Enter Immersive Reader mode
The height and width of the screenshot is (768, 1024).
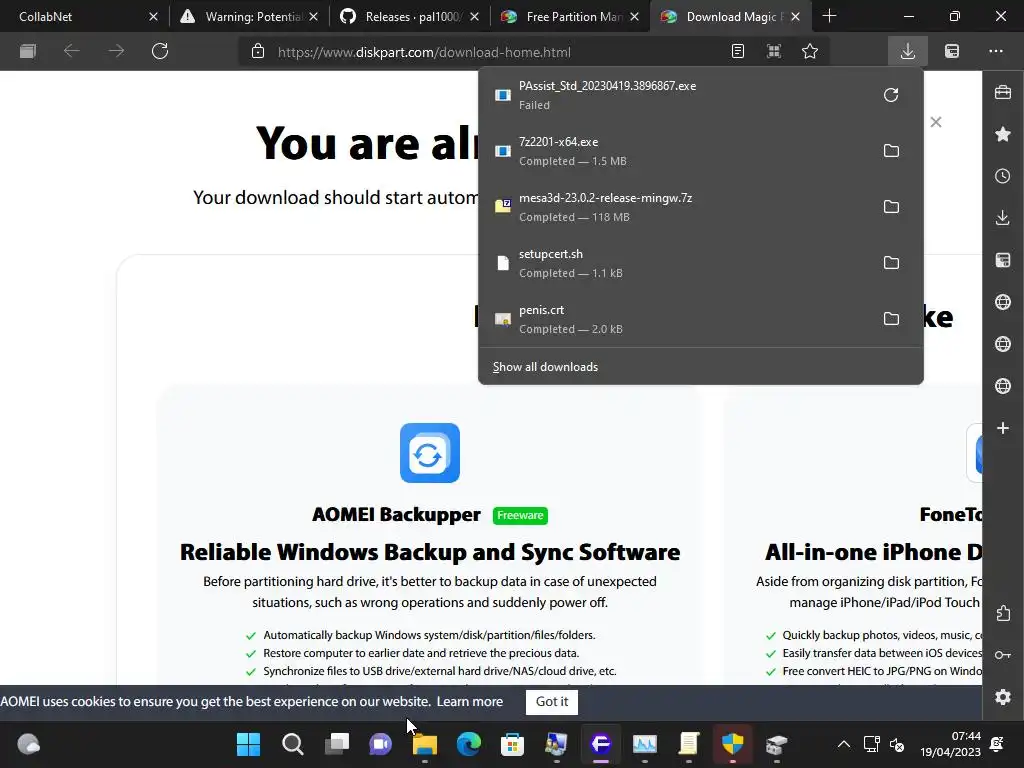(x=738, y=52)
